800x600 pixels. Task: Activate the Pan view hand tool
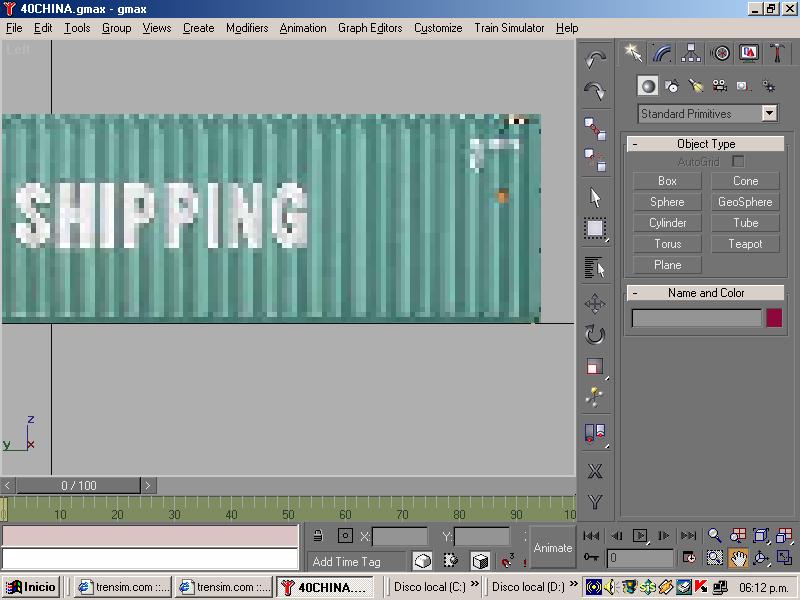[x=738, y=558]
